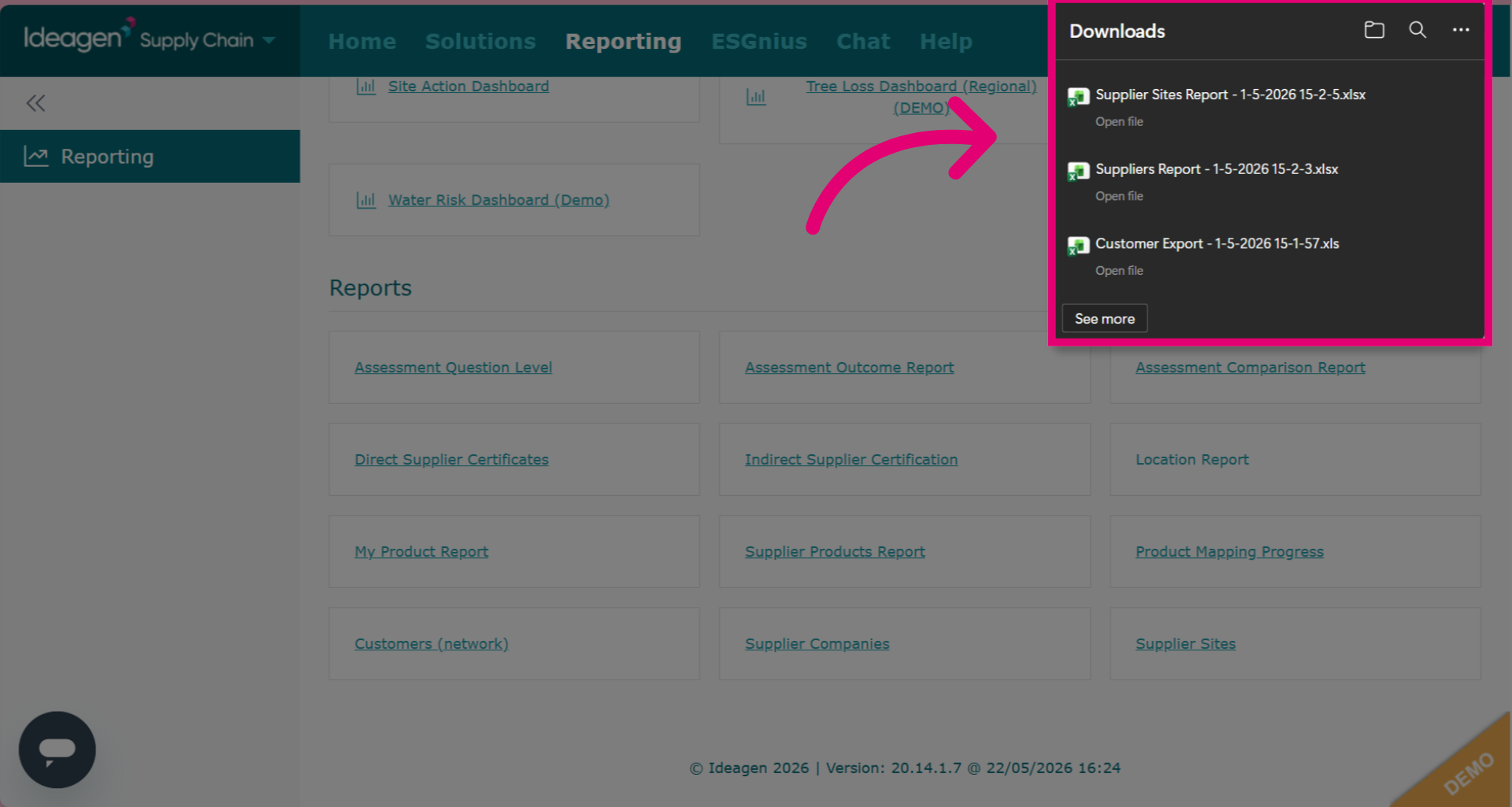Open Water Risk Dashboard (Demo) link

[498, 200]
